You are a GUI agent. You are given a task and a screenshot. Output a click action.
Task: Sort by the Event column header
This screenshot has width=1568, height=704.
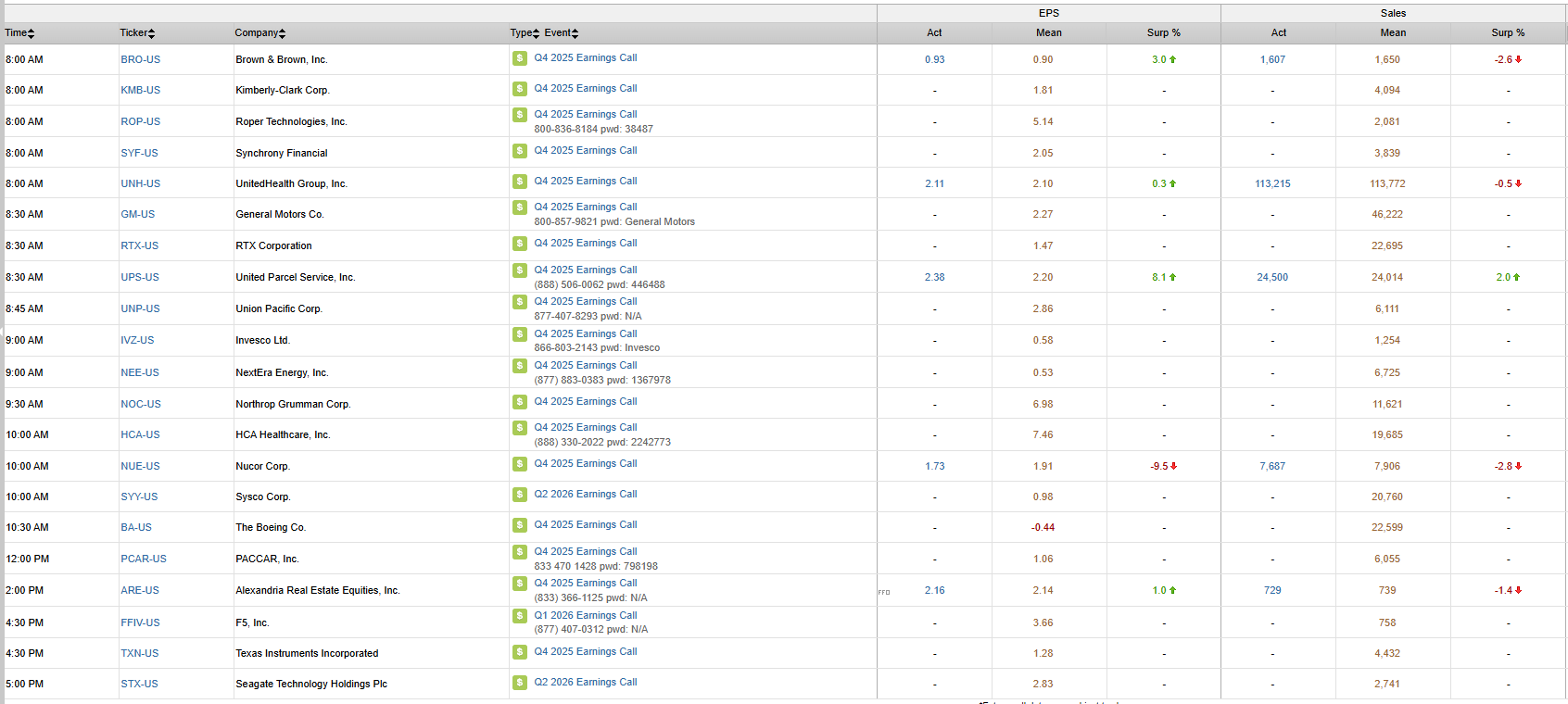tap(561, 33)
